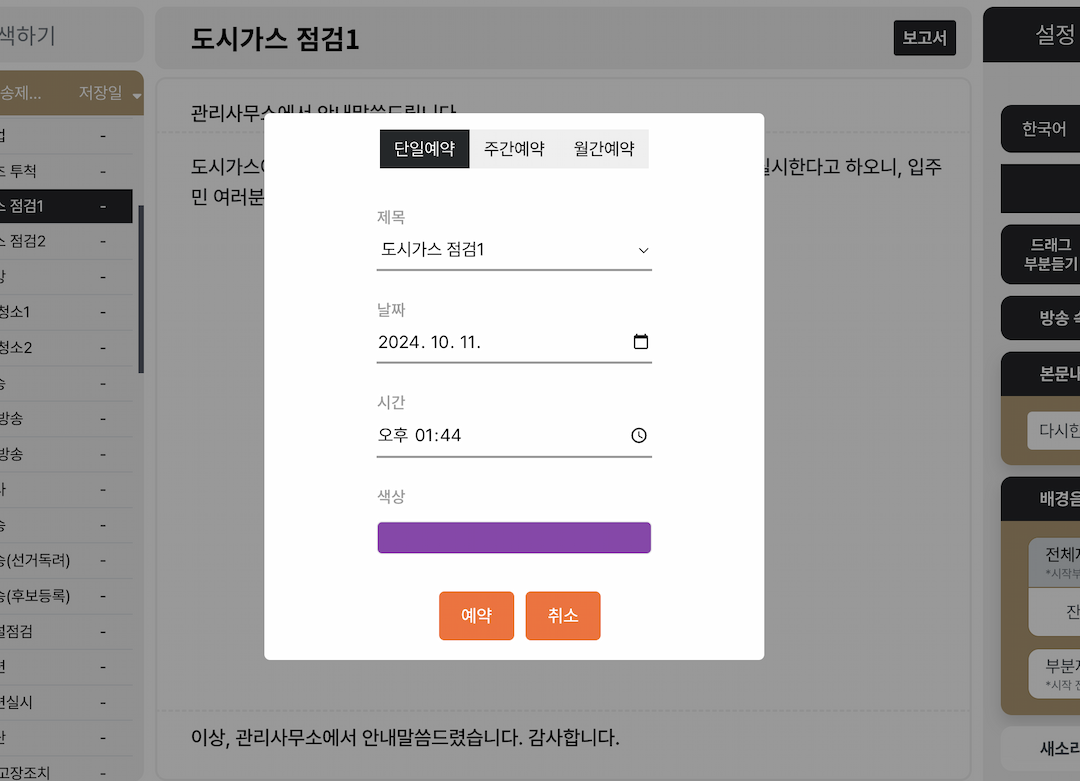
Task: Select the (선거독려) row in the list
Action: click(66, 561)
